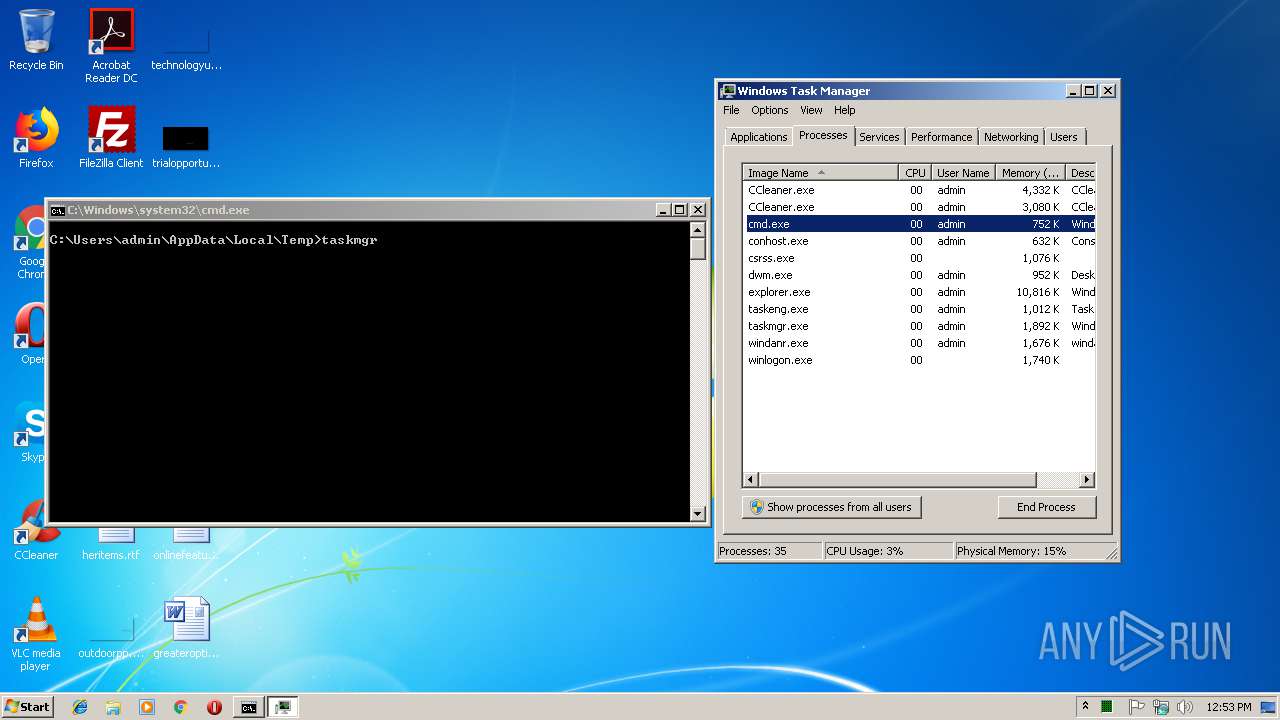Select the windanr.exe process row
This screenshot has height=720, width=1280.
pos(920,343)
